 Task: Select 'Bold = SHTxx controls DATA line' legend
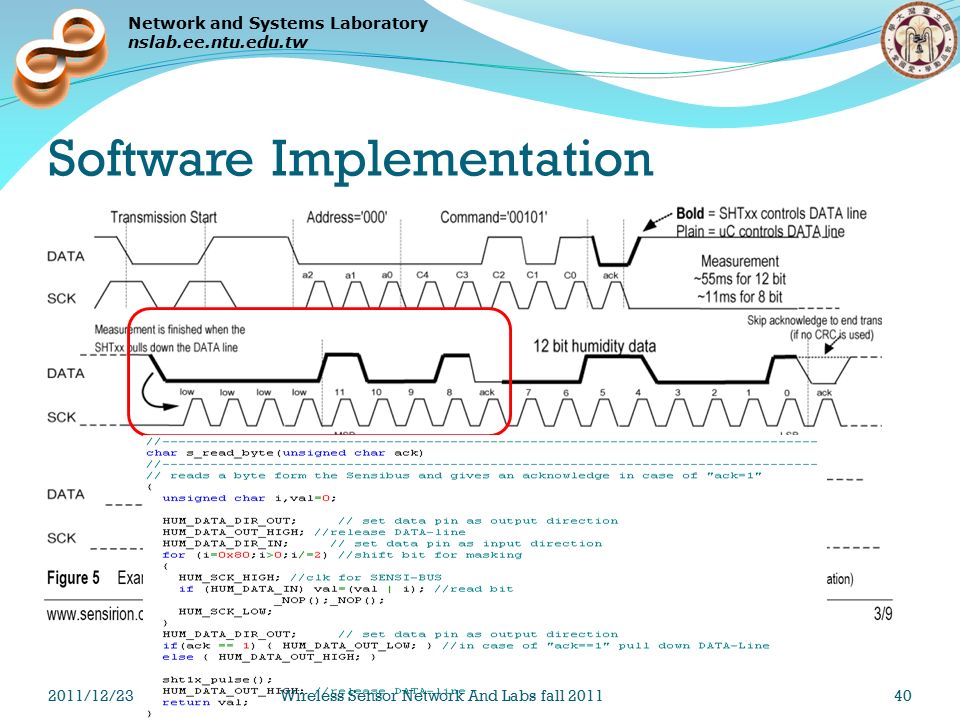[771, 214]
